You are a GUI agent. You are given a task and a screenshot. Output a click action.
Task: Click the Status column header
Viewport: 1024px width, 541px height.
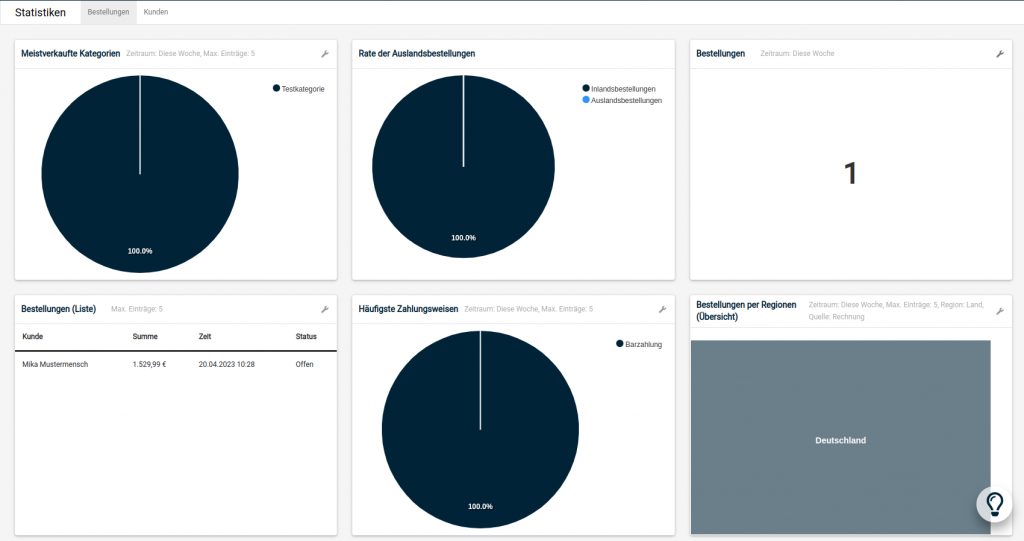click(306, 337)
